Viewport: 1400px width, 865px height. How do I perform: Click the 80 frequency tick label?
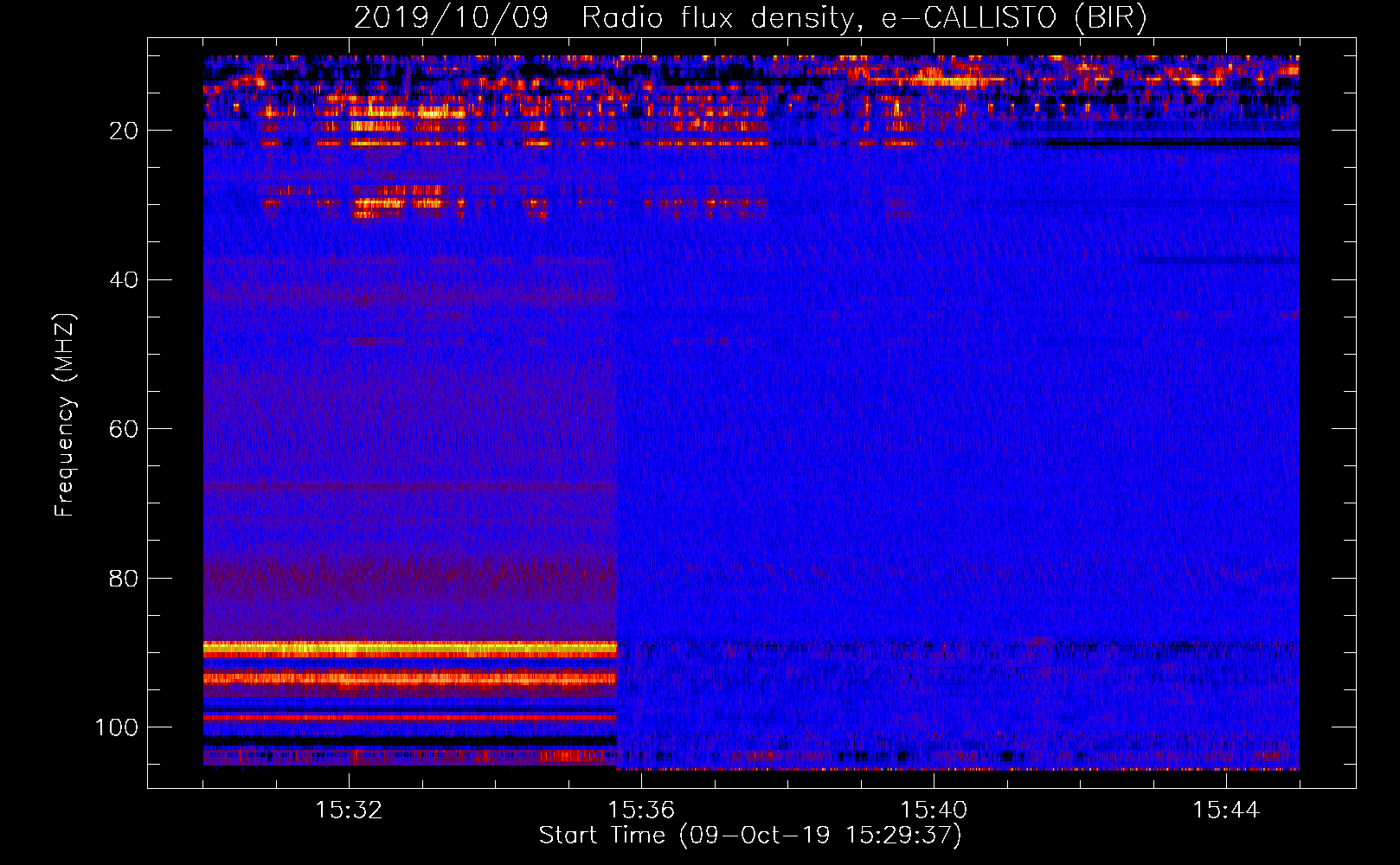tap(124, 578)
